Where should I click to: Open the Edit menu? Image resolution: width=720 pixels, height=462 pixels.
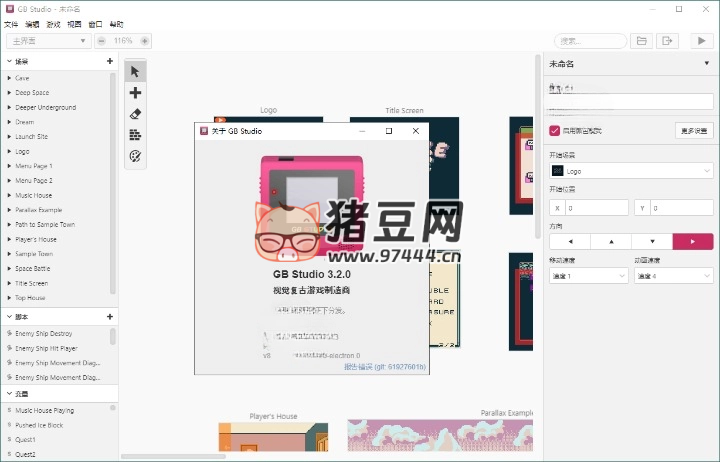coord(32,24)
